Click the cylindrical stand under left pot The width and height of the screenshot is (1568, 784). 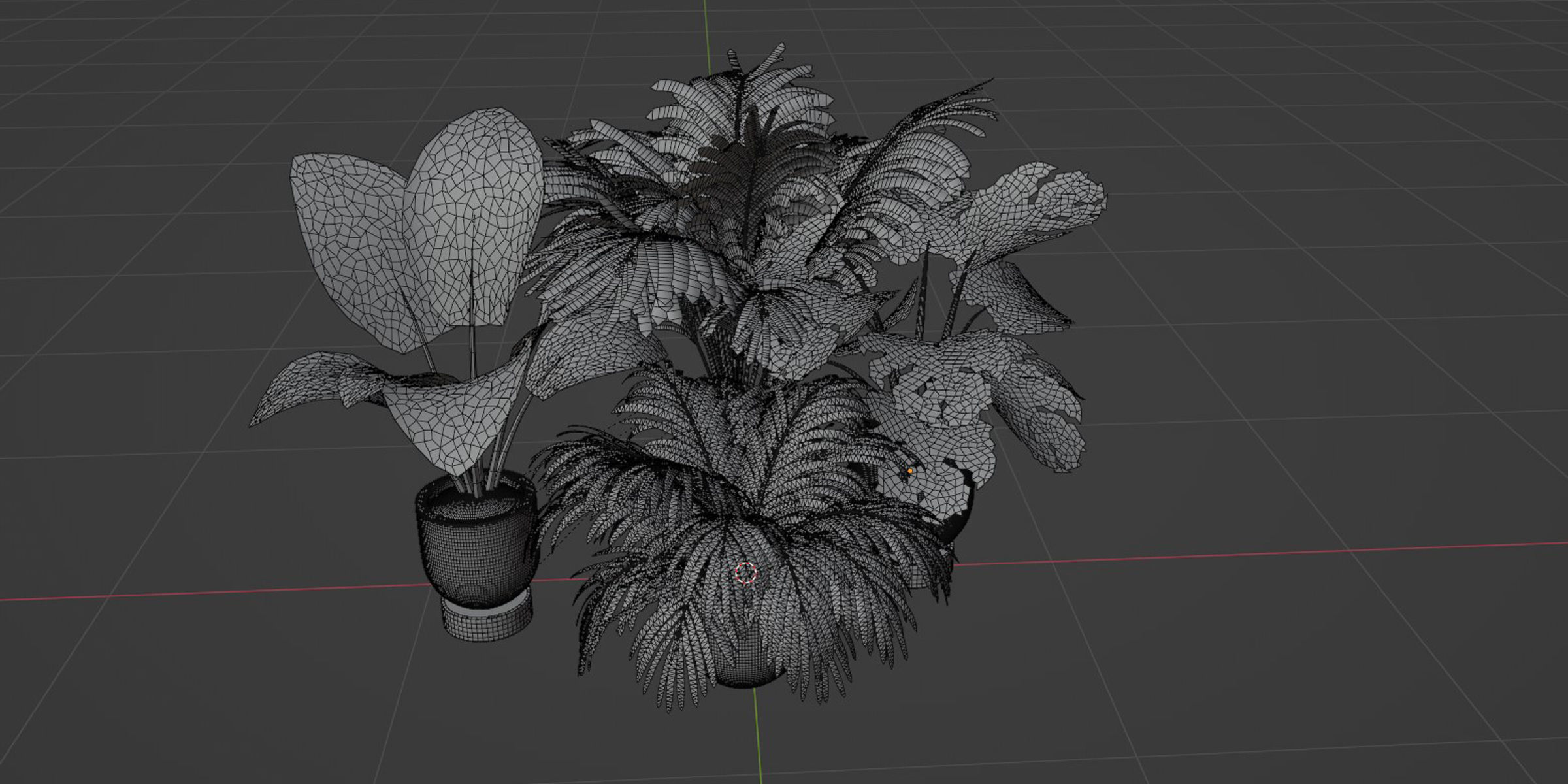pos(488,617)
